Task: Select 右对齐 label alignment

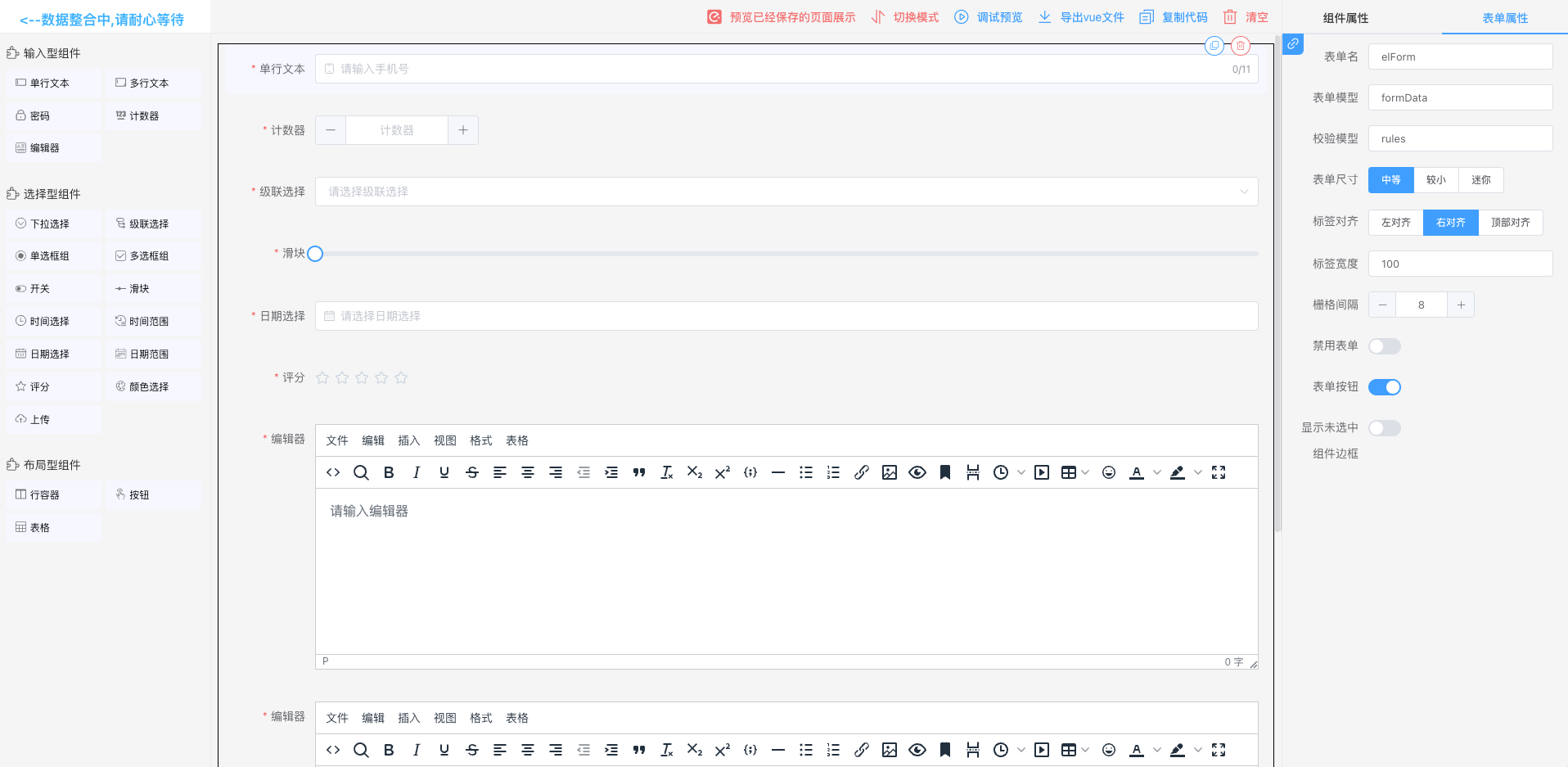Action: tap(1451, 223)
